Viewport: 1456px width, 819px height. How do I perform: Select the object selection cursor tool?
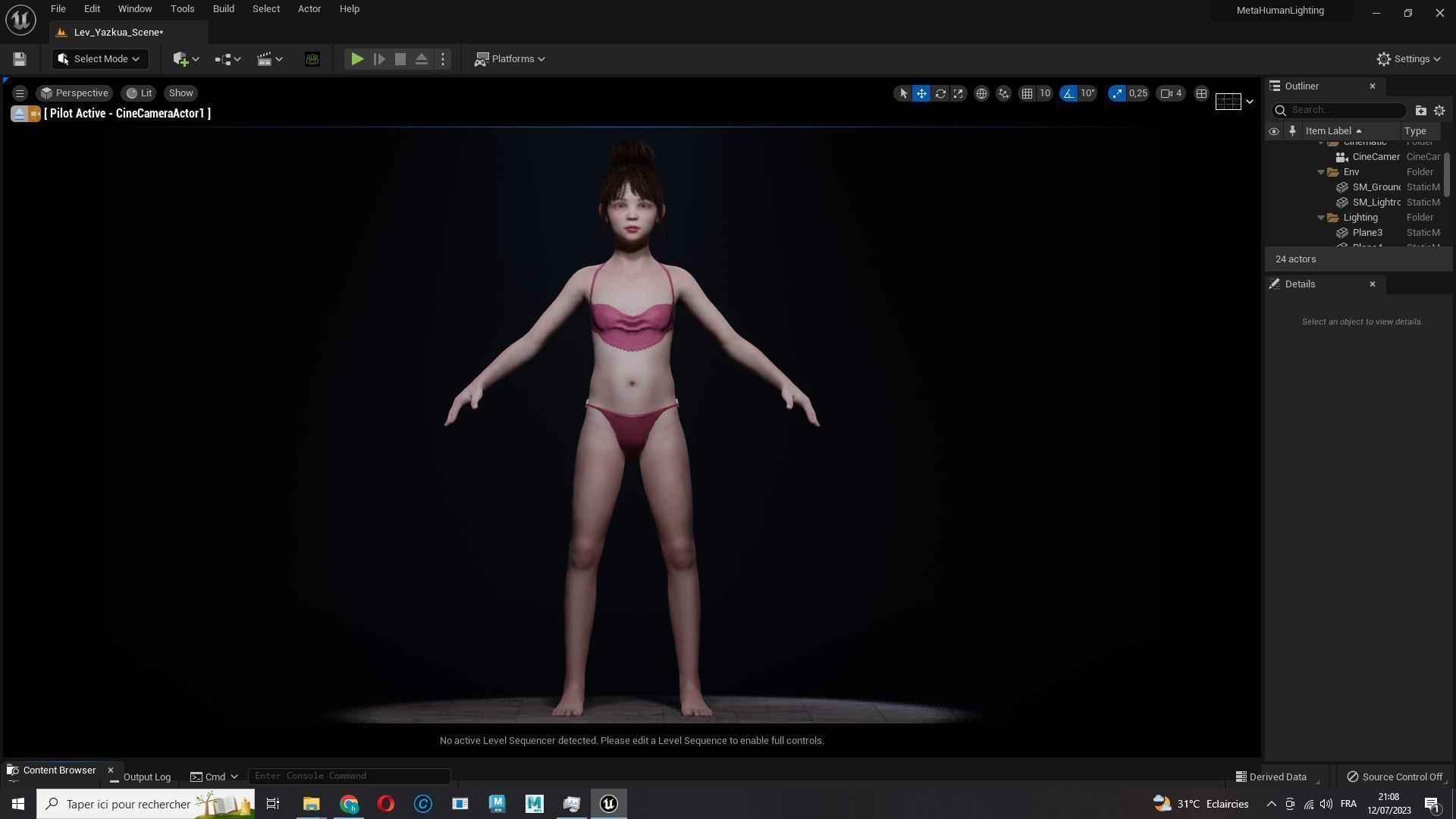coord(903,93)
